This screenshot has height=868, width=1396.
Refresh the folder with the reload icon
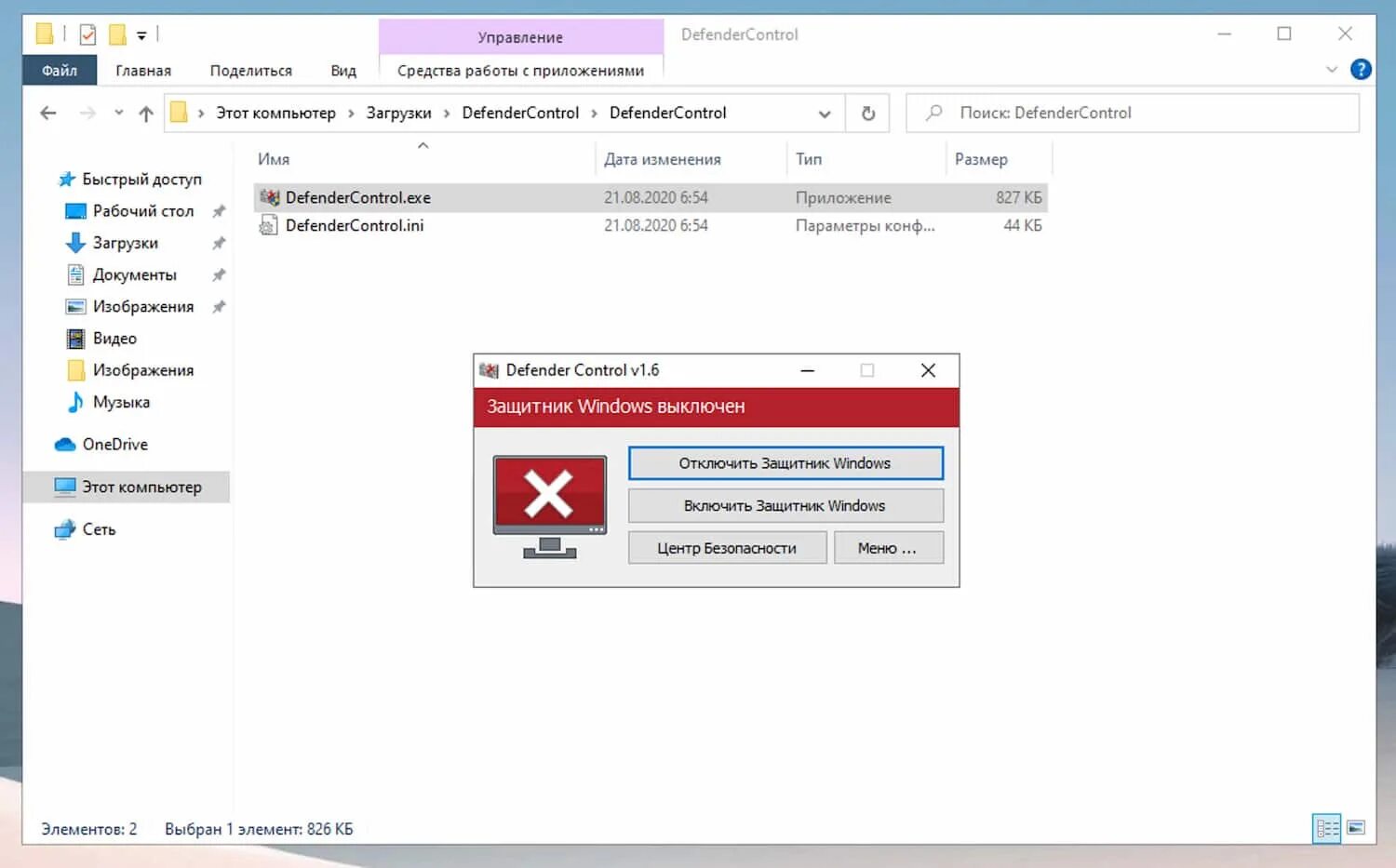tap(867, 114)
